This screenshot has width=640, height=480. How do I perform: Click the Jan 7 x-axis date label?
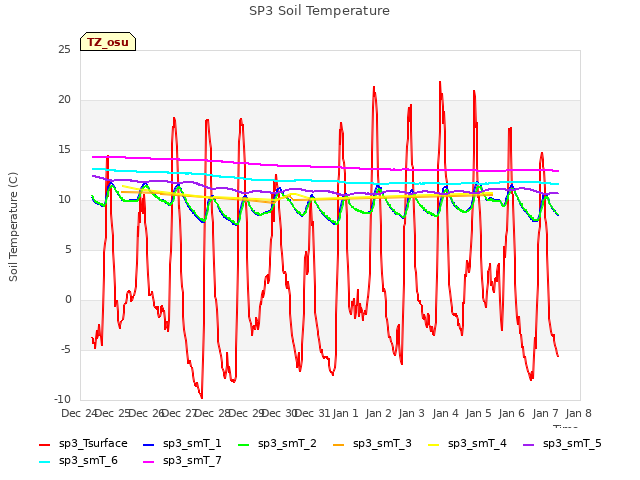(x=545, y=413)
